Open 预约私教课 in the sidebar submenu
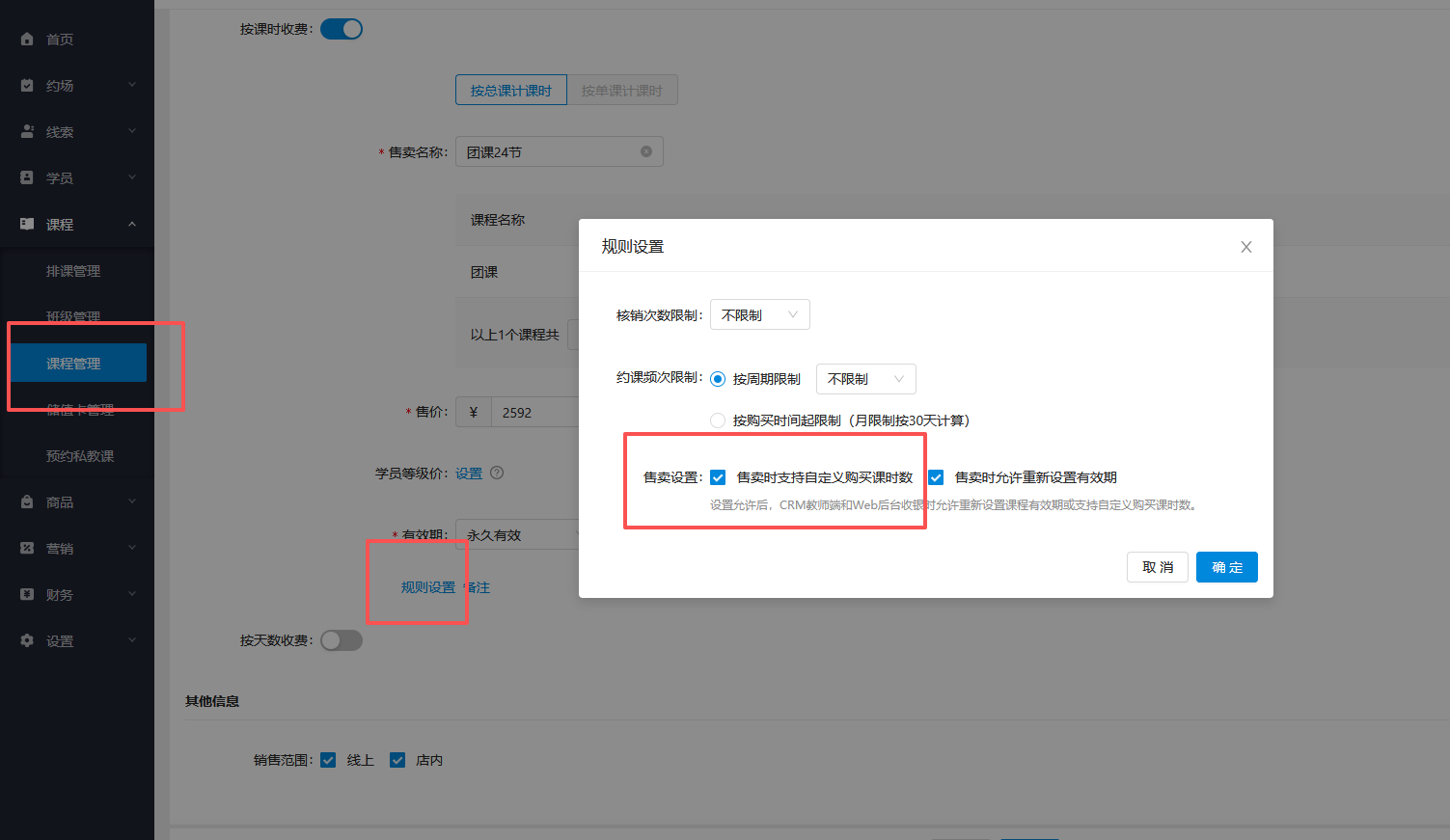The height and width of the screenshot is (840, 1450). pos(80,456)
